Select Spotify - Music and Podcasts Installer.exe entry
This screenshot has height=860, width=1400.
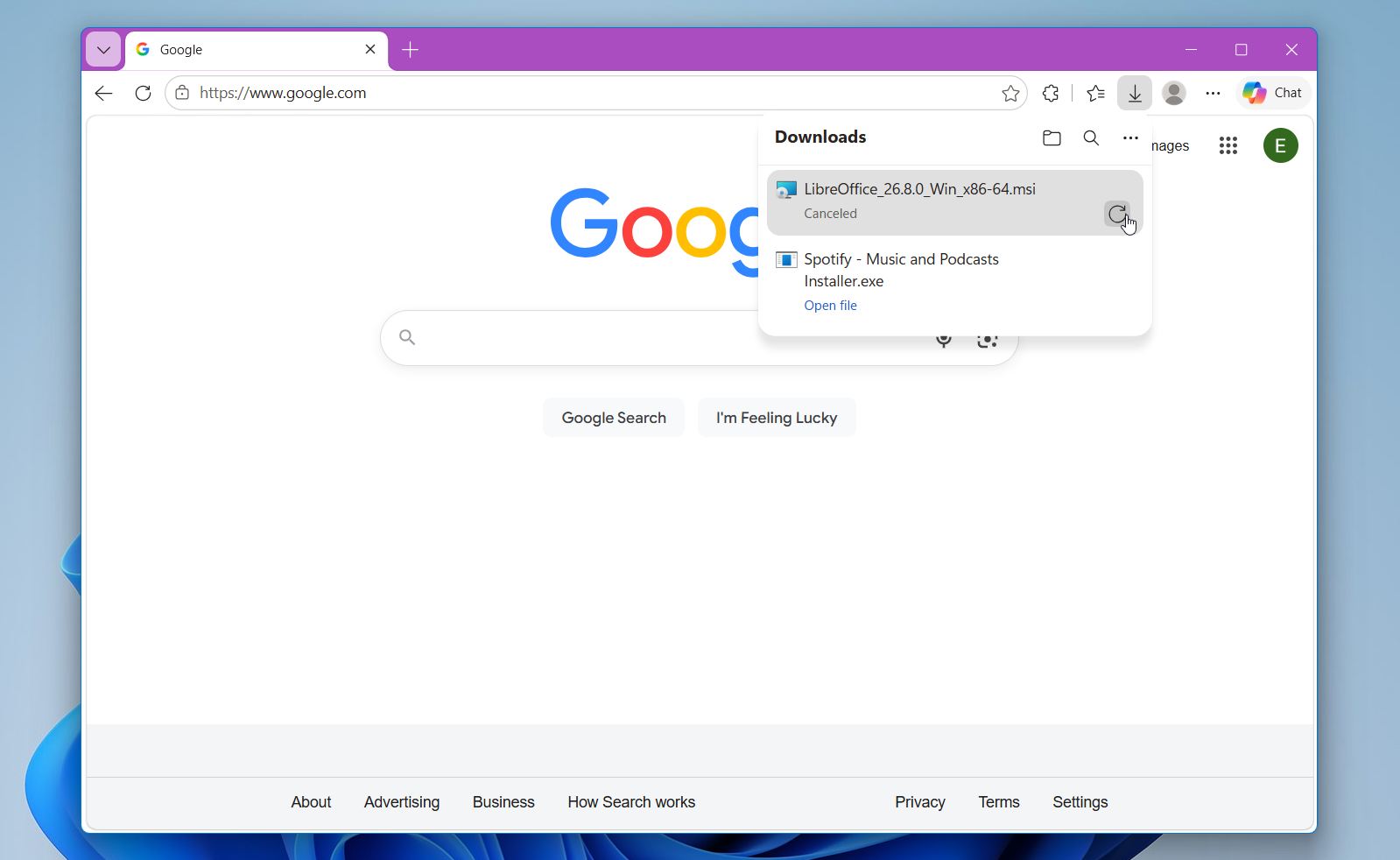click(x=955, y=282)
